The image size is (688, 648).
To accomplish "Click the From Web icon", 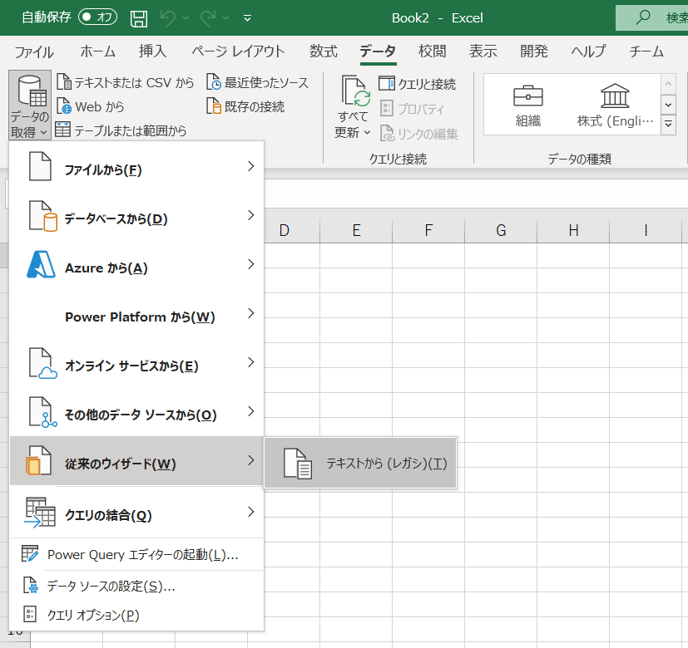I will [64, 106].
